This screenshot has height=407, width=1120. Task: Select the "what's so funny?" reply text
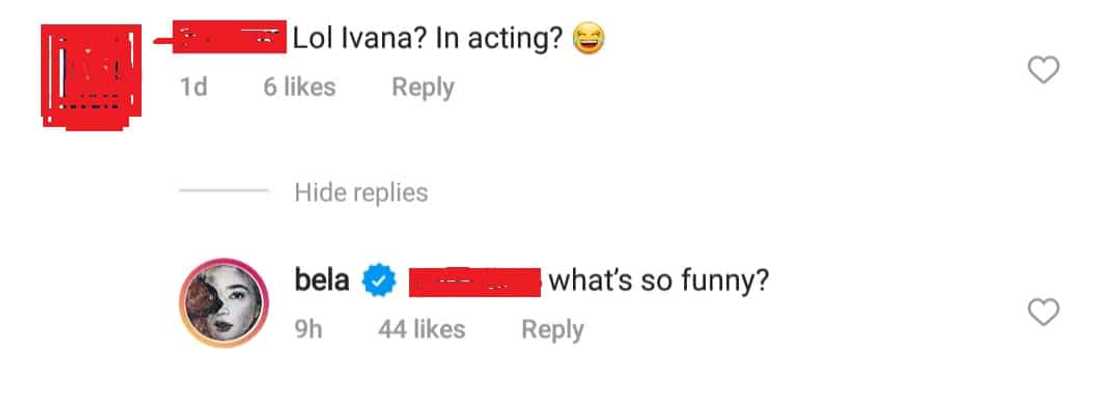coord(659,282)
